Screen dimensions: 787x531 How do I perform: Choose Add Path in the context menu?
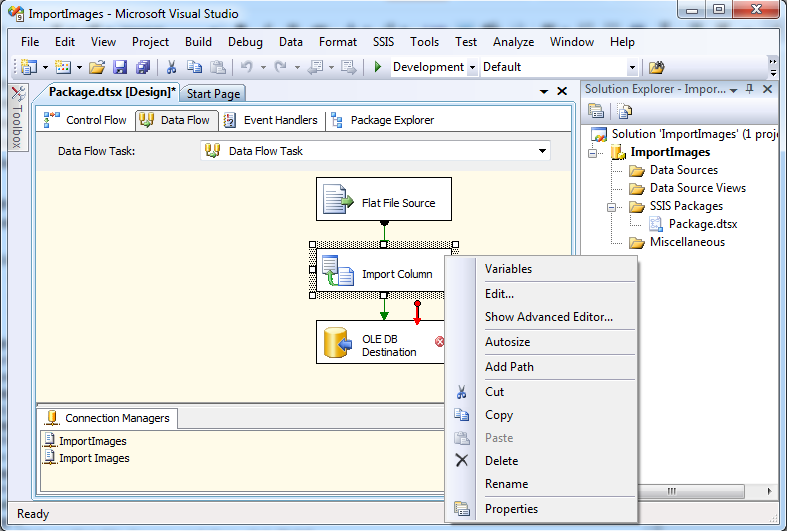(x=541, y=367)
